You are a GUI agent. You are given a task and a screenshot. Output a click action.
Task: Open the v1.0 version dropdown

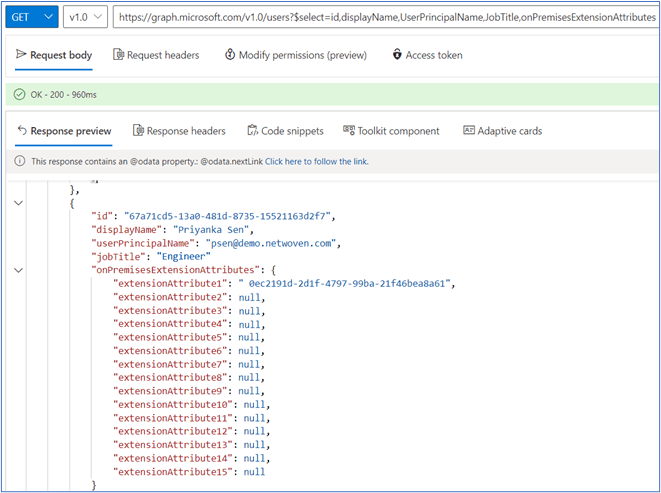86,17
